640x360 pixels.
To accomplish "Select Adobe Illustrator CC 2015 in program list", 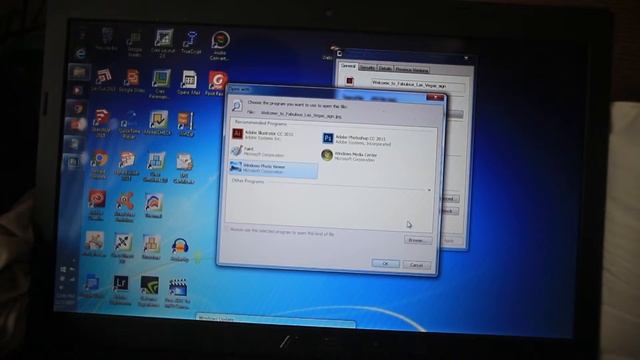I will 263,135.
